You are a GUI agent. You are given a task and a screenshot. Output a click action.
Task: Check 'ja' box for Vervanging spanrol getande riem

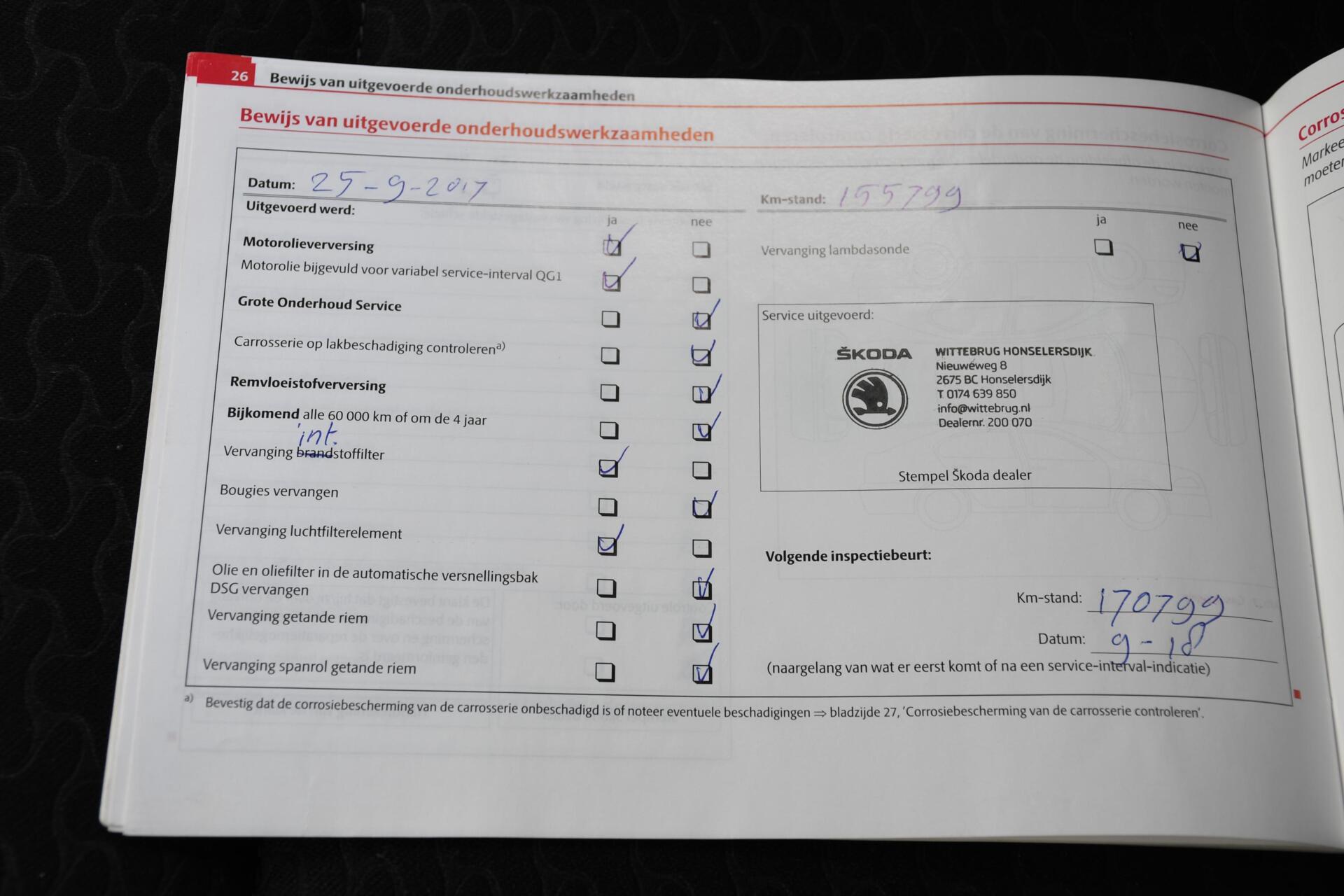point(605,672)
